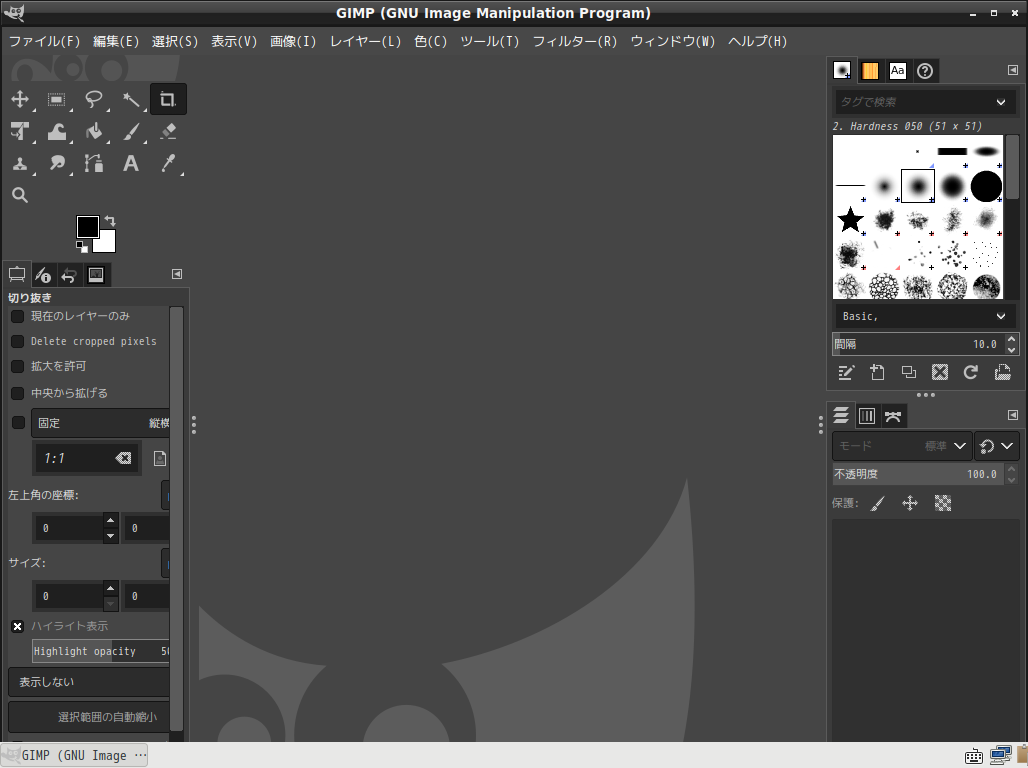Select the Move tool
Image resolution: width=1028 pixels, height=768 pixels.
coord(20,99)
